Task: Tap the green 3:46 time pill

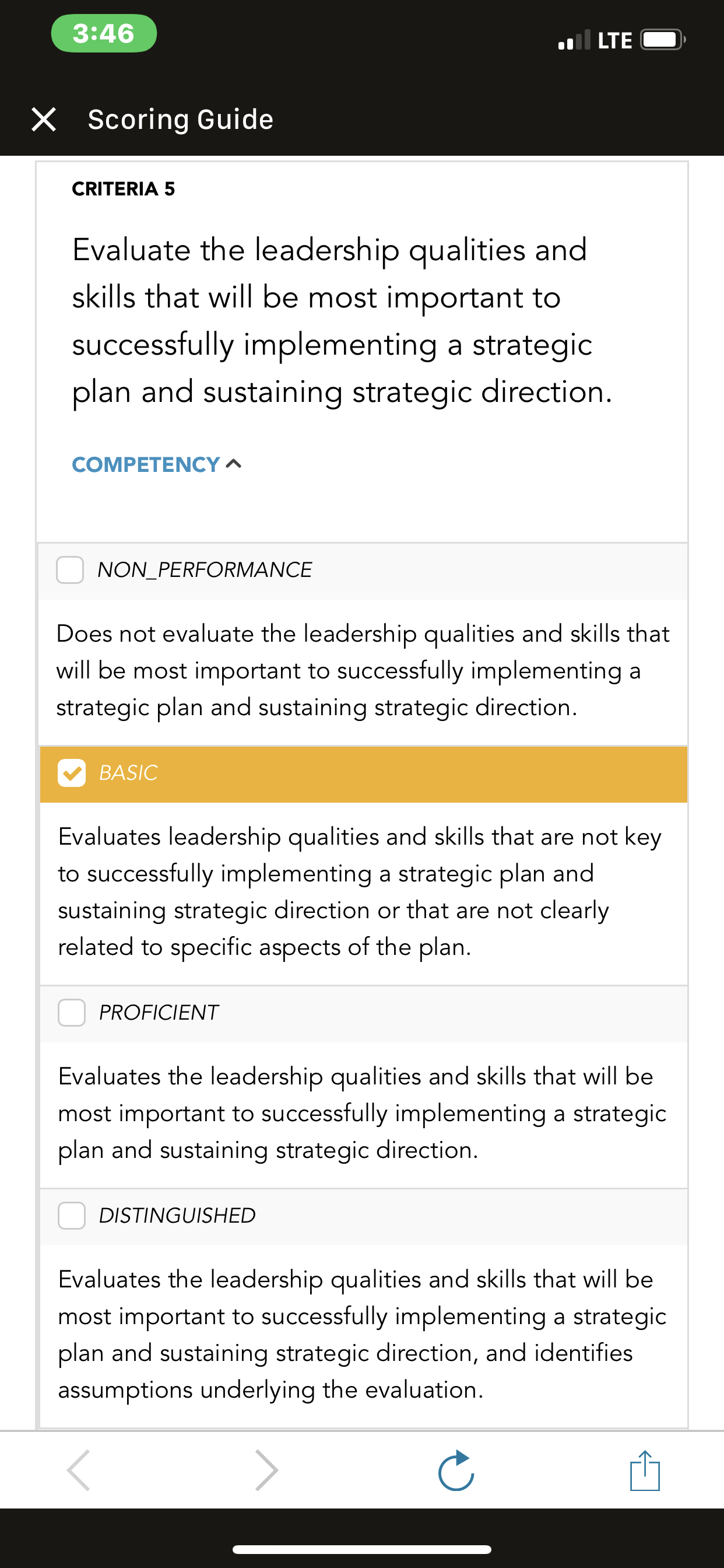Action: click(x=104, y=33)
